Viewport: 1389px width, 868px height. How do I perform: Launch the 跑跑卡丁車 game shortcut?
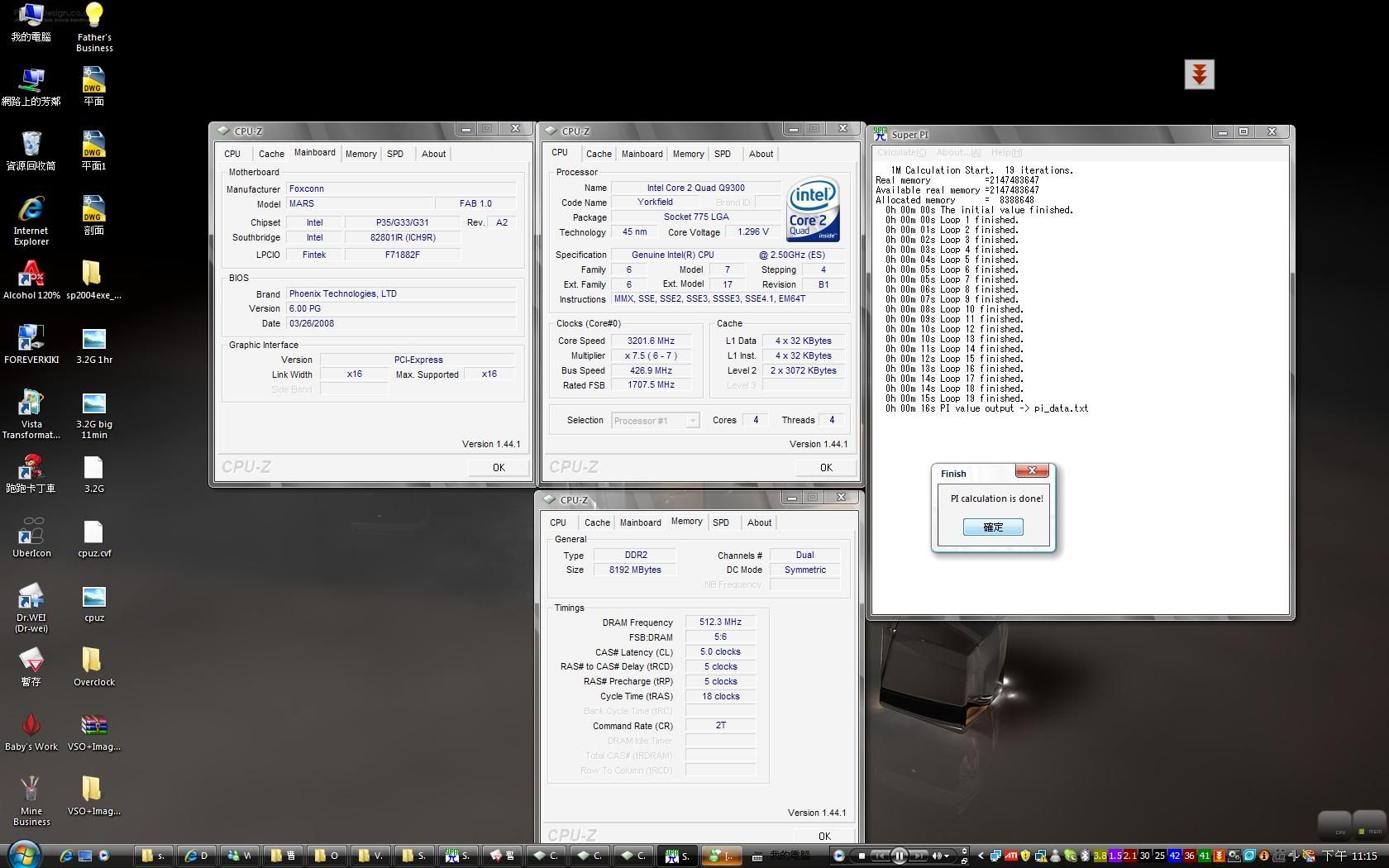pos(31,474)
